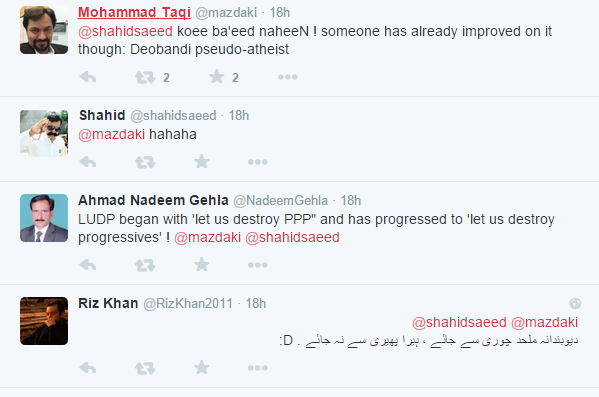Open more options on Shahid's tweet
This screenshot has width=599, height=397.
click(257, 162)
